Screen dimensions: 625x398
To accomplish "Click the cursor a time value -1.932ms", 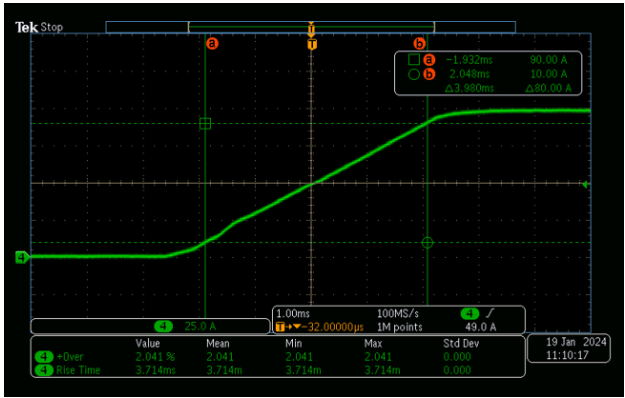I will pyautogui.click(x=469, y=60).
